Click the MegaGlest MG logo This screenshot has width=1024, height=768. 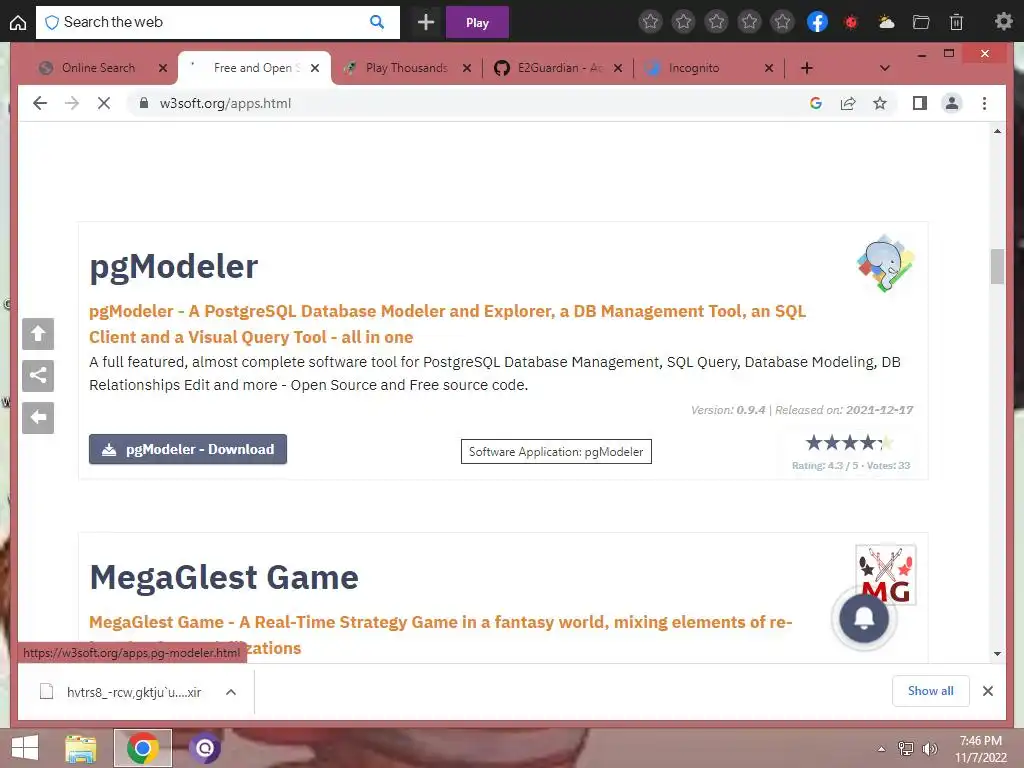tap(886, 575)
